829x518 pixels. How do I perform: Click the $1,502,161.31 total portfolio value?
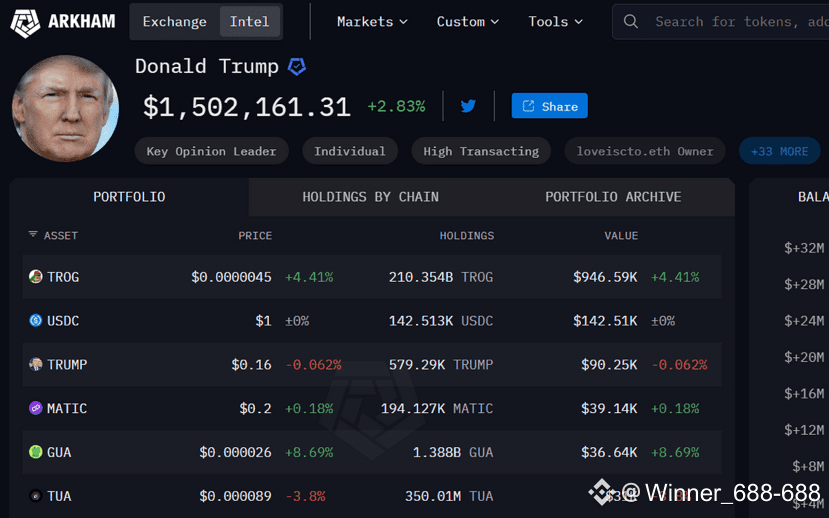tap(247, 107)
